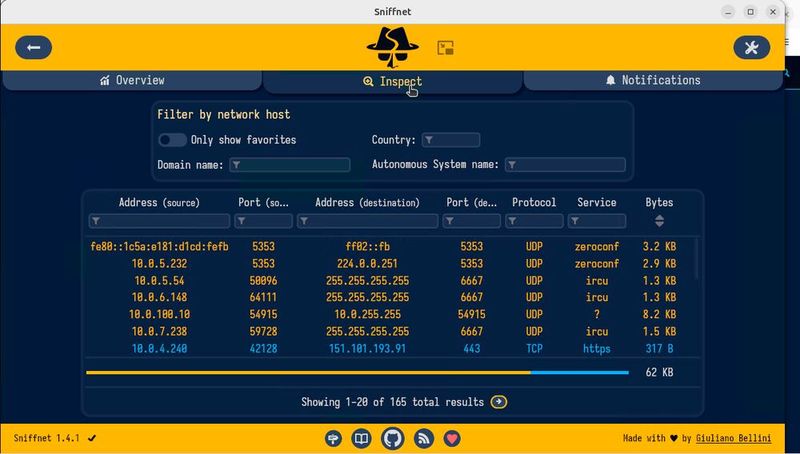This screenshot has height=454, width=800.
Task: Go back with the arrow button
Action: tap(34, 47)
